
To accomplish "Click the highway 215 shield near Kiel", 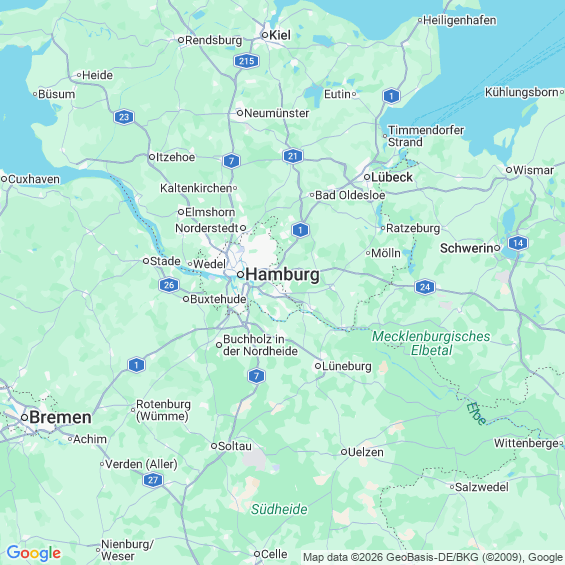I will [246, 61].
